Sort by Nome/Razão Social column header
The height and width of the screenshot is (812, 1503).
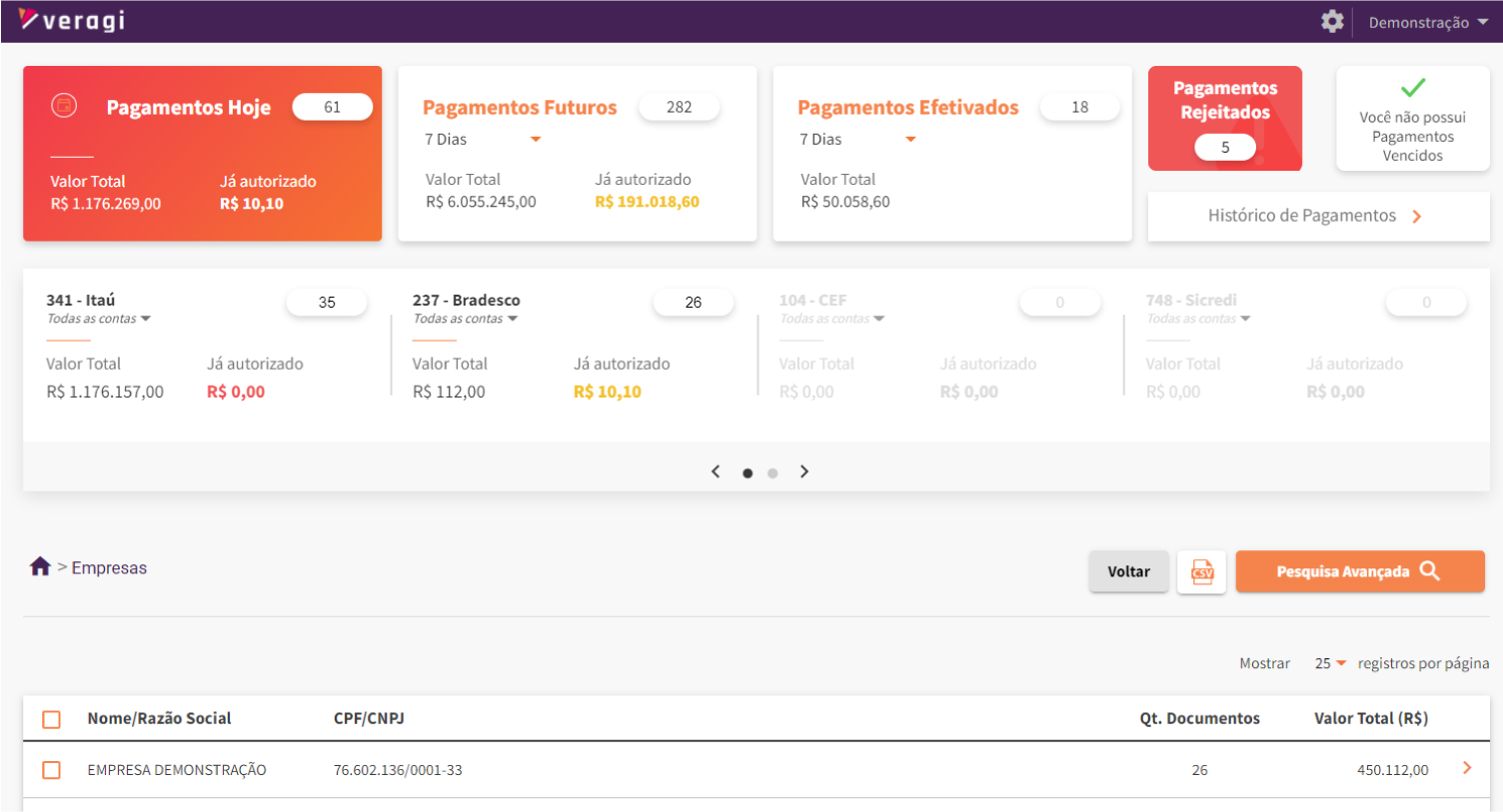159,718
